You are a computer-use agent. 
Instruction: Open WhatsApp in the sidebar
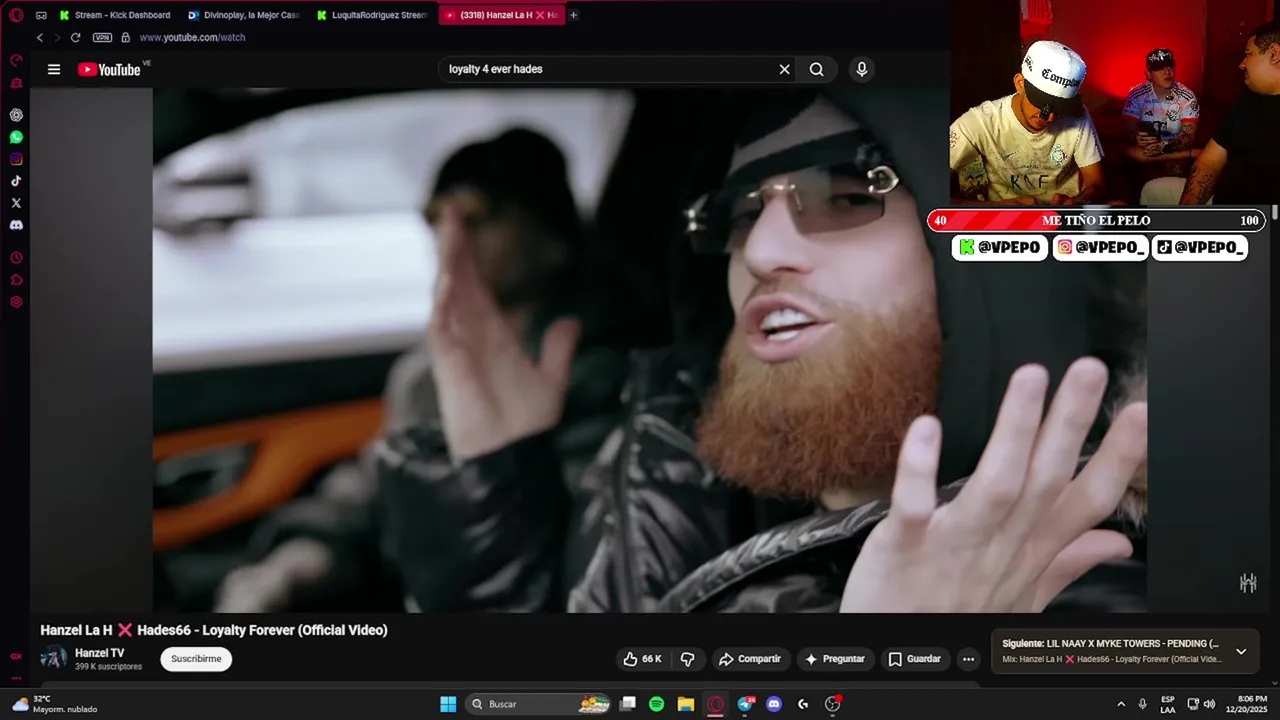[16, 137]
